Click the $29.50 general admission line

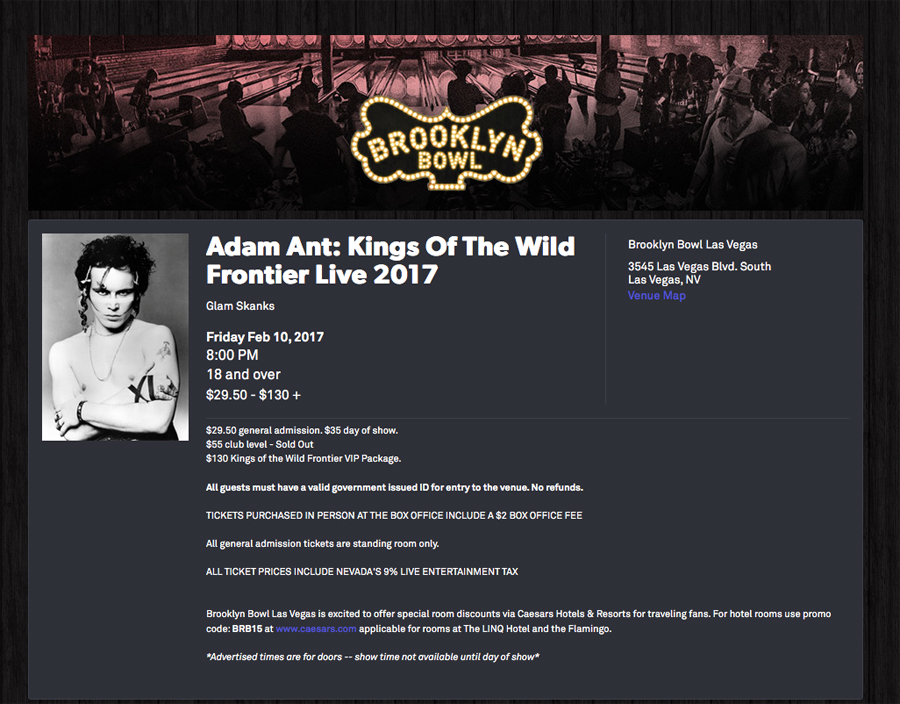[302, 430]
